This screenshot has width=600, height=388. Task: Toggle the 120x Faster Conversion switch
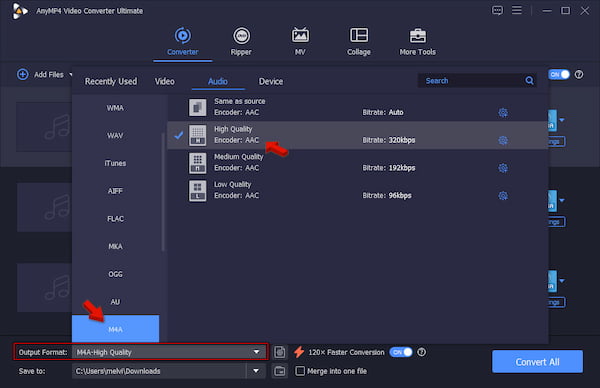(x=401, y=352)
